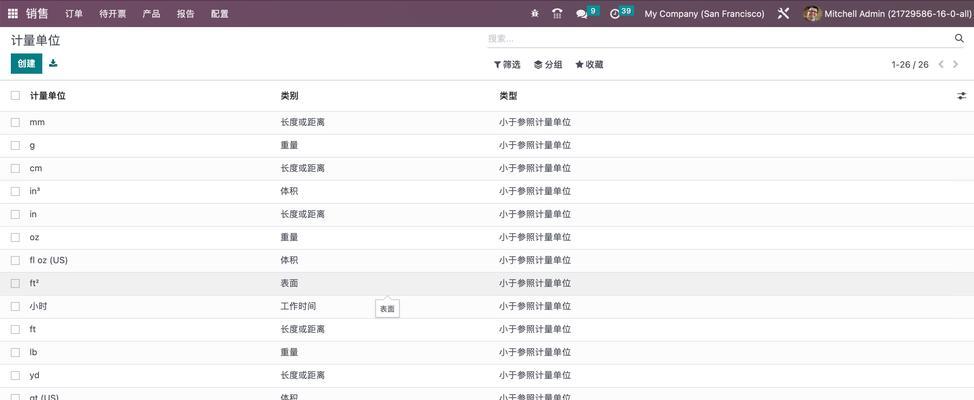Viewport: 974px width, 400px height.
Task: Click the wrench tools icon in navbar
Action: pos(783,14)
